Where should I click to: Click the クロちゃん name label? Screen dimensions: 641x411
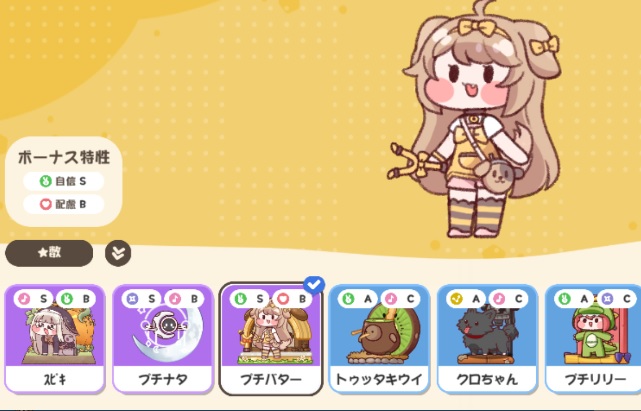click(x=487, y=380)
